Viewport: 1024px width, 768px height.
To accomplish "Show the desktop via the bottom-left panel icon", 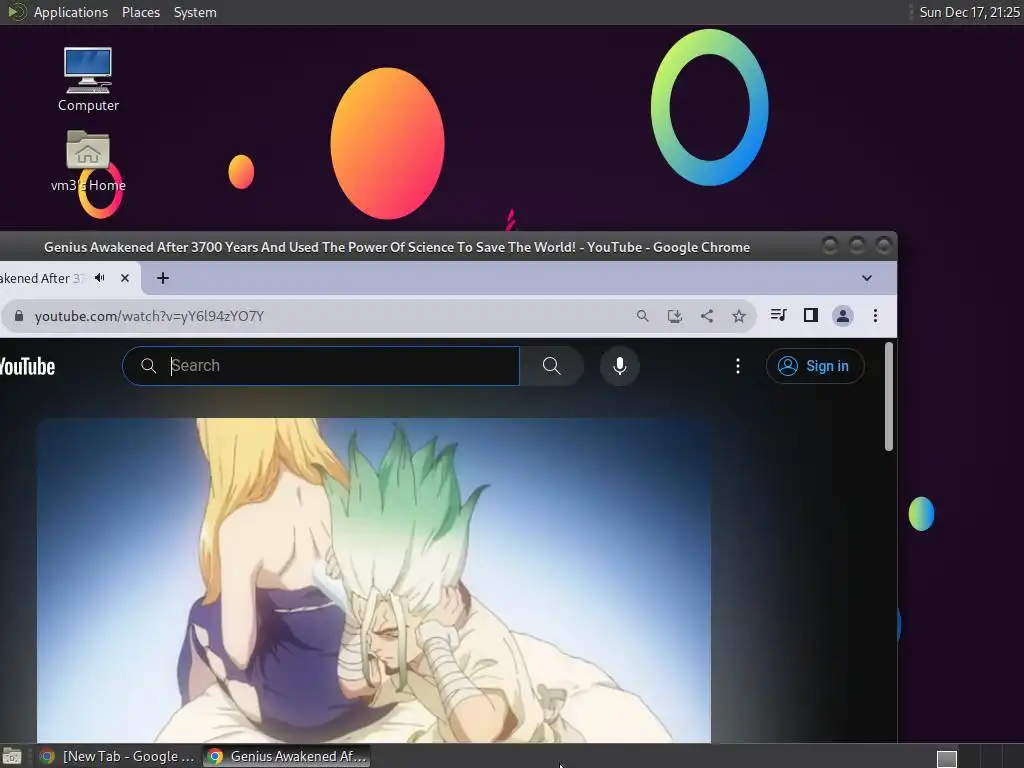I will point(12,756).
